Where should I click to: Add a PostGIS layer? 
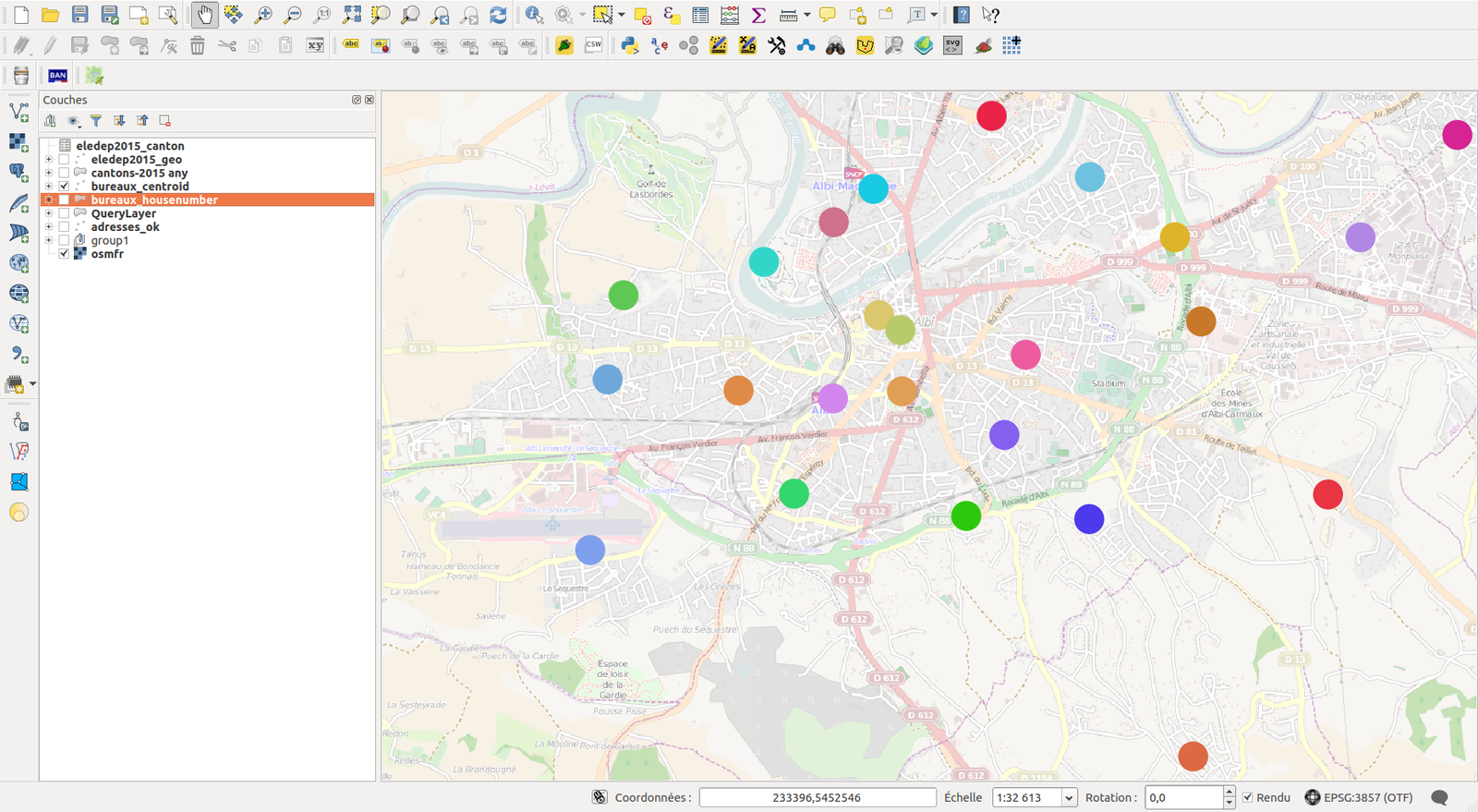(18, 173)
